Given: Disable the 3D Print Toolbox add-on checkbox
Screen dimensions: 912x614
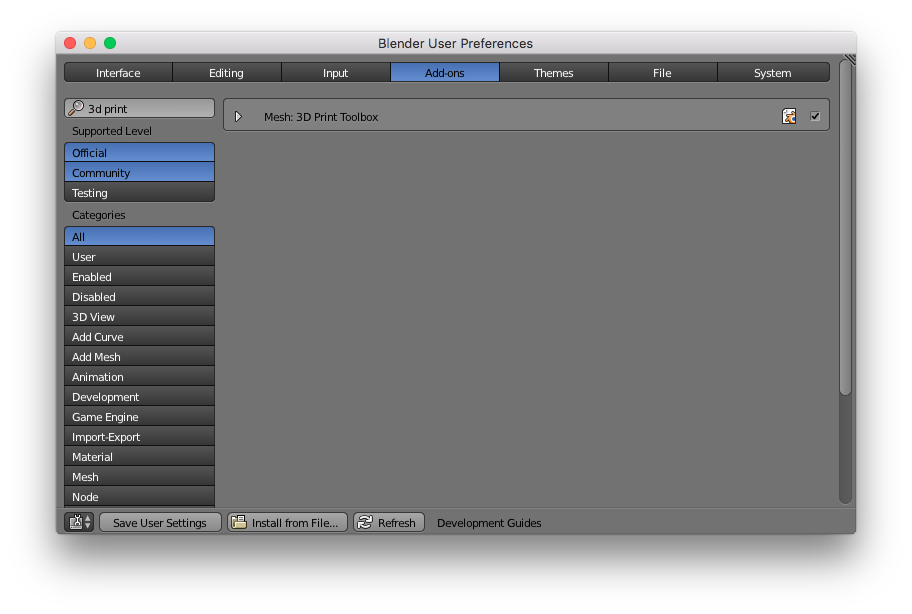Looking at the screenshot, I should pyautogui.click(x=815, y=116).
